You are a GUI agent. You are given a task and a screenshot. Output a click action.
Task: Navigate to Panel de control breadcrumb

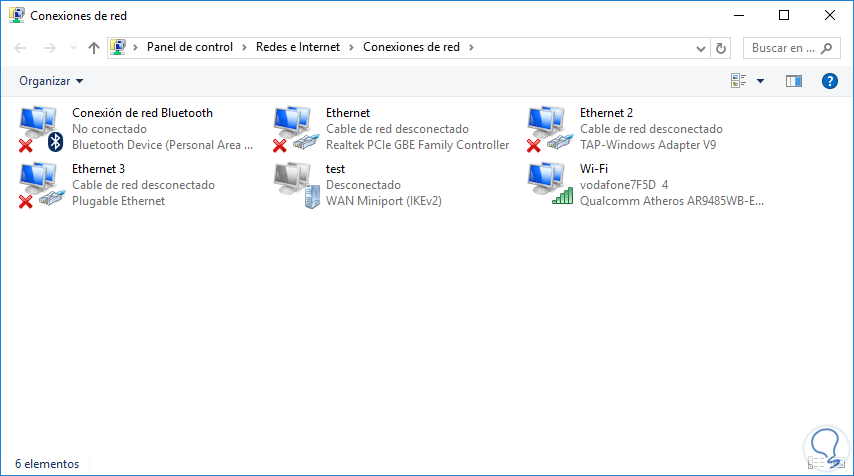pos(190,47)
